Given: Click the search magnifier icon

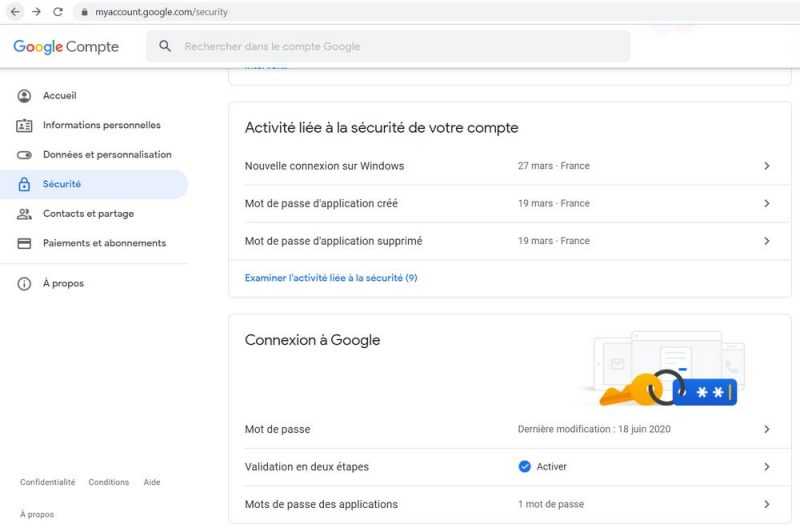Looking at the screenshot, I should pyautogui.click(x=165, y=46).
